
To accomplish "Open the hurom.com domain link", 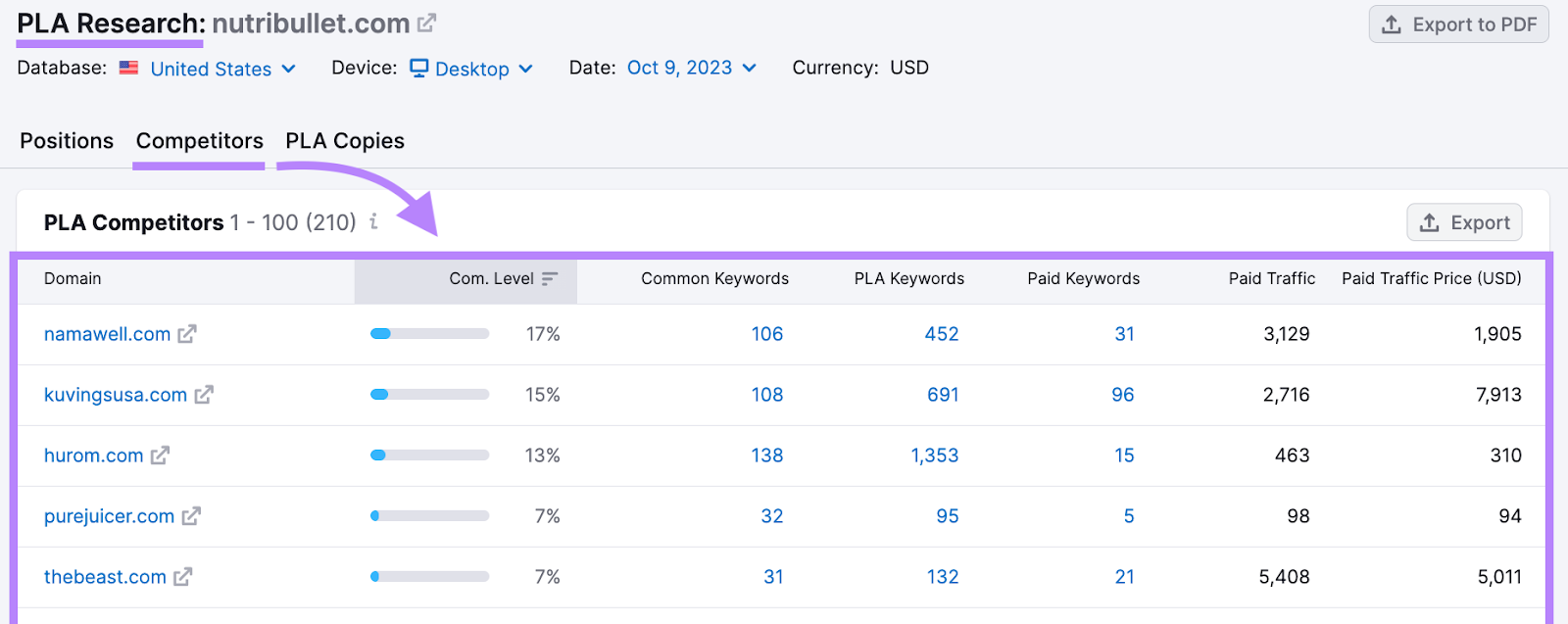I will pyautogui.click(x=94, y=456).
